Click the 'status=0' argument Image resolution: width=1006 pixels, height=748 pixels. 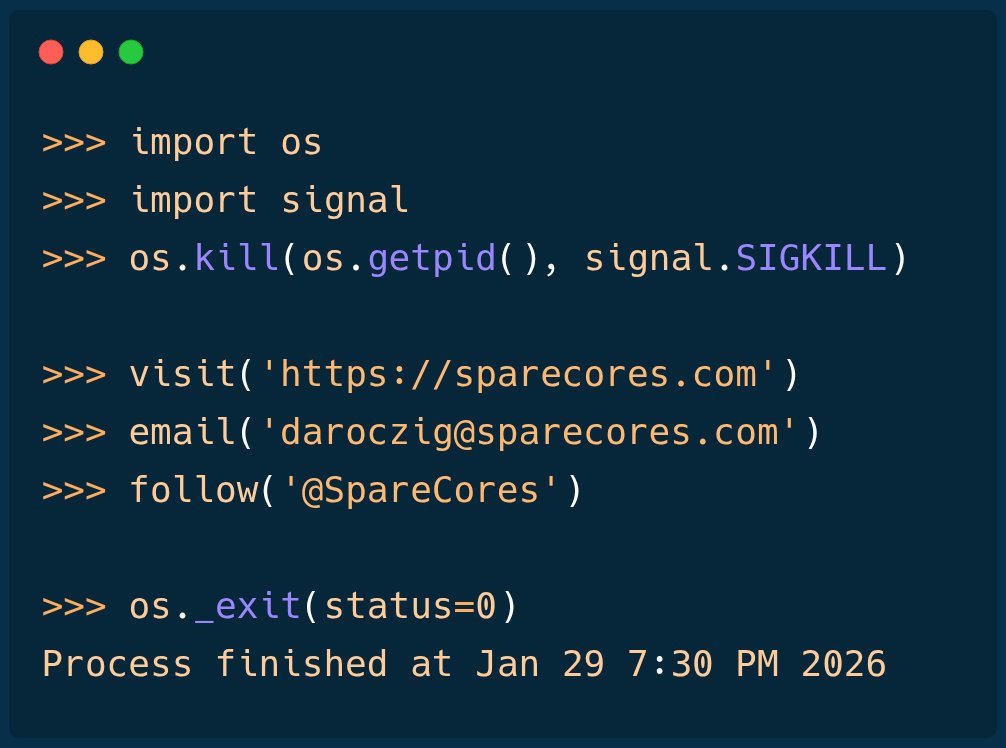coord(410,606)
